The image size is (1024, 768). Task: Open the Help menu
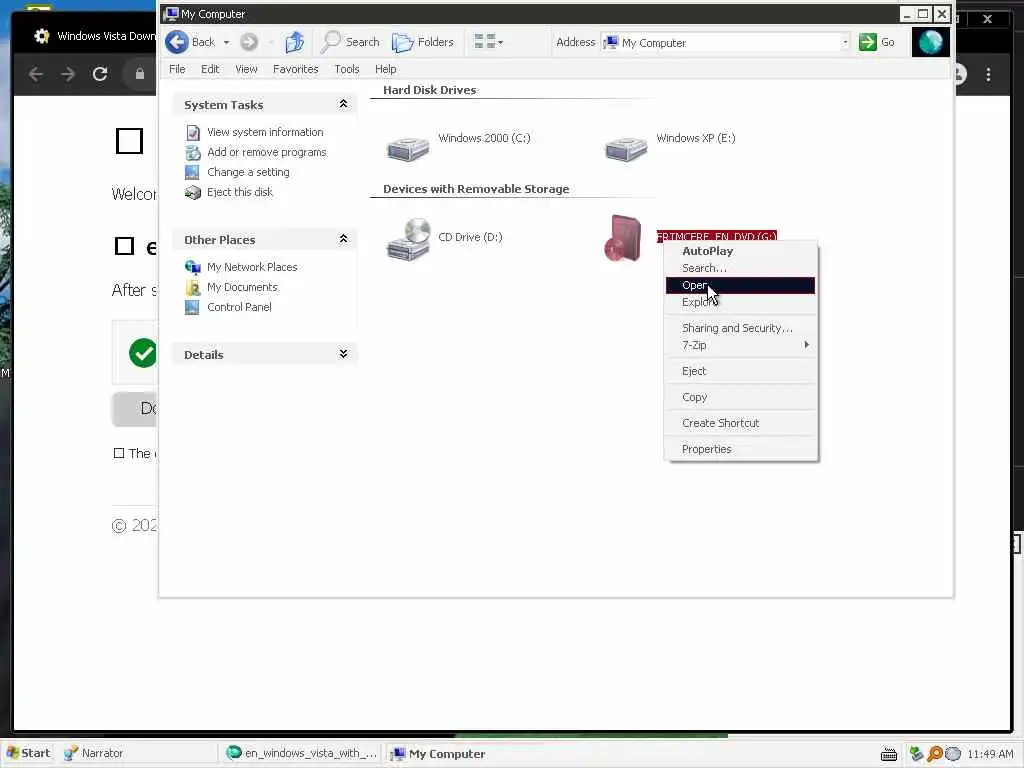pos(385,69)
